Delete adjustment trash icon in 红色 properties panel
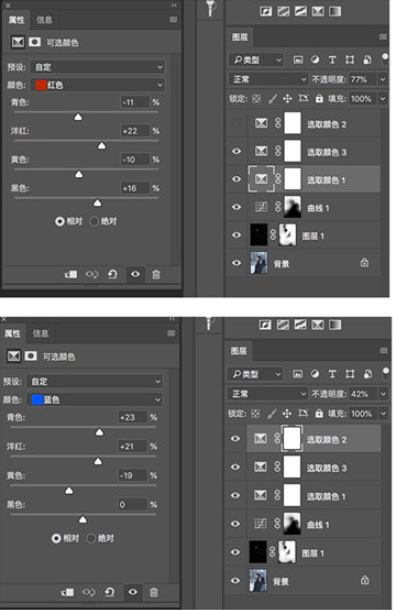 (156, 275)
